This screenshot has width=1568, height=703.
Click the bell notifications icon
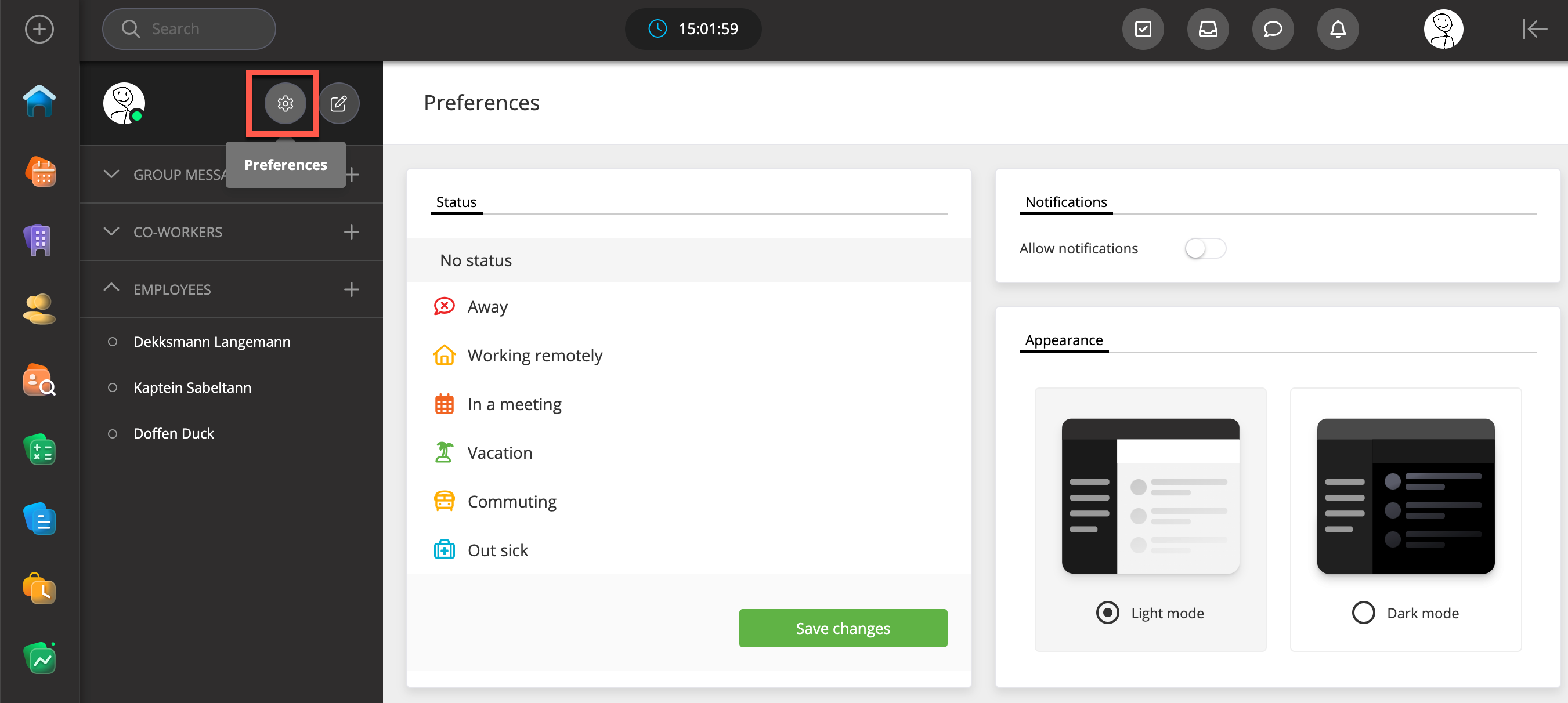1337,29
